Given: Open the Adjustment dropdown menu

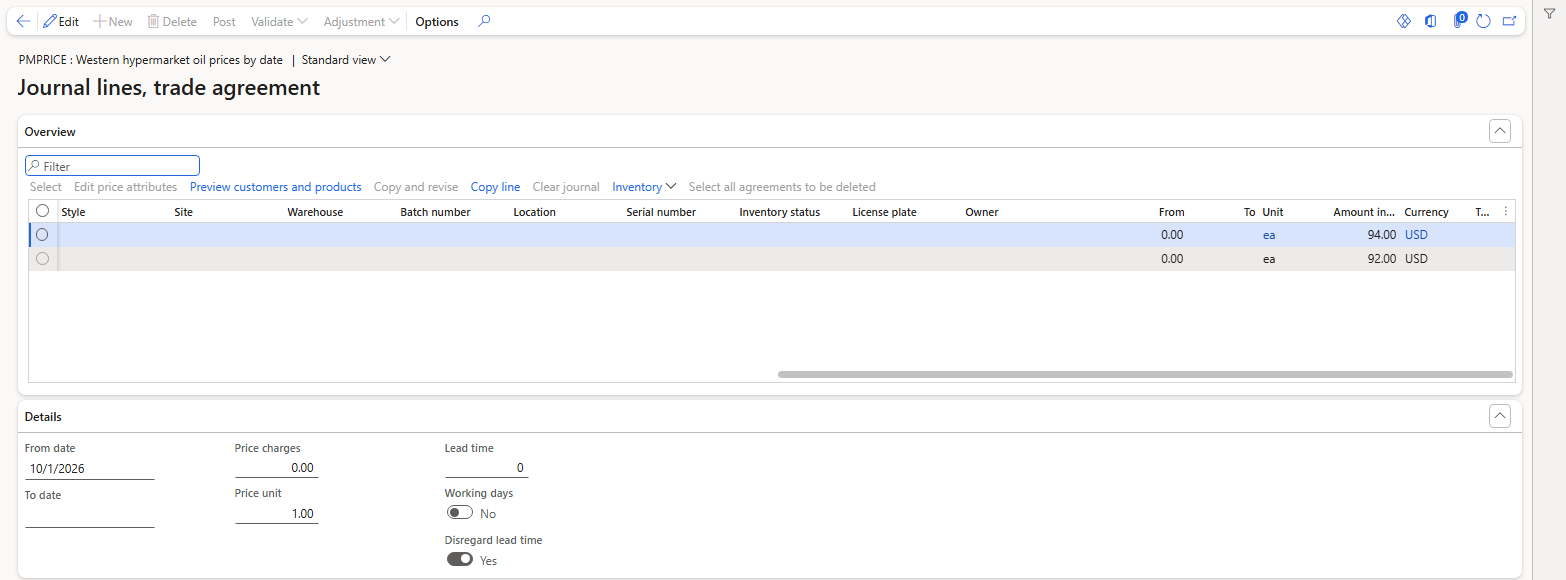Looking at the screenshot, I should [361, 21].
